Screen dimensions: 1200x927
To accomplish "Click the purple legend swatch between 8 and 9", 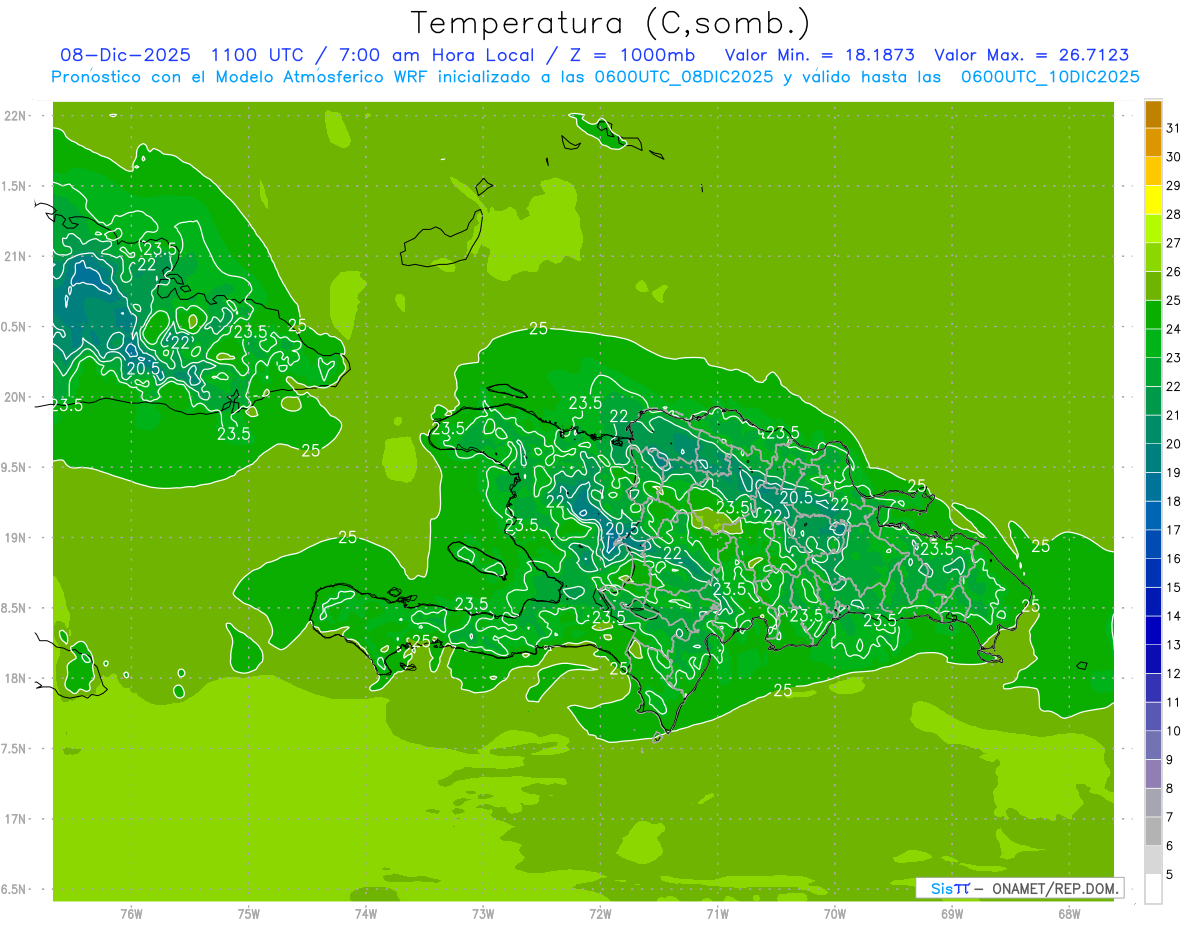I will click(x=1153, y=774).
